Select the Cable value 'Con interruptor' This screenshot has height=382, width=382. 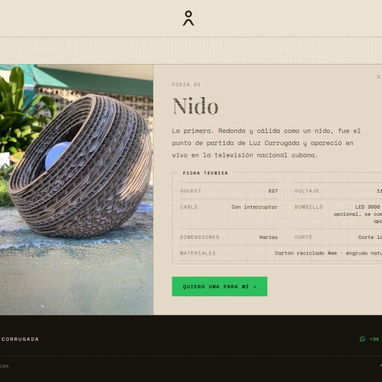[x=255, y=207]
